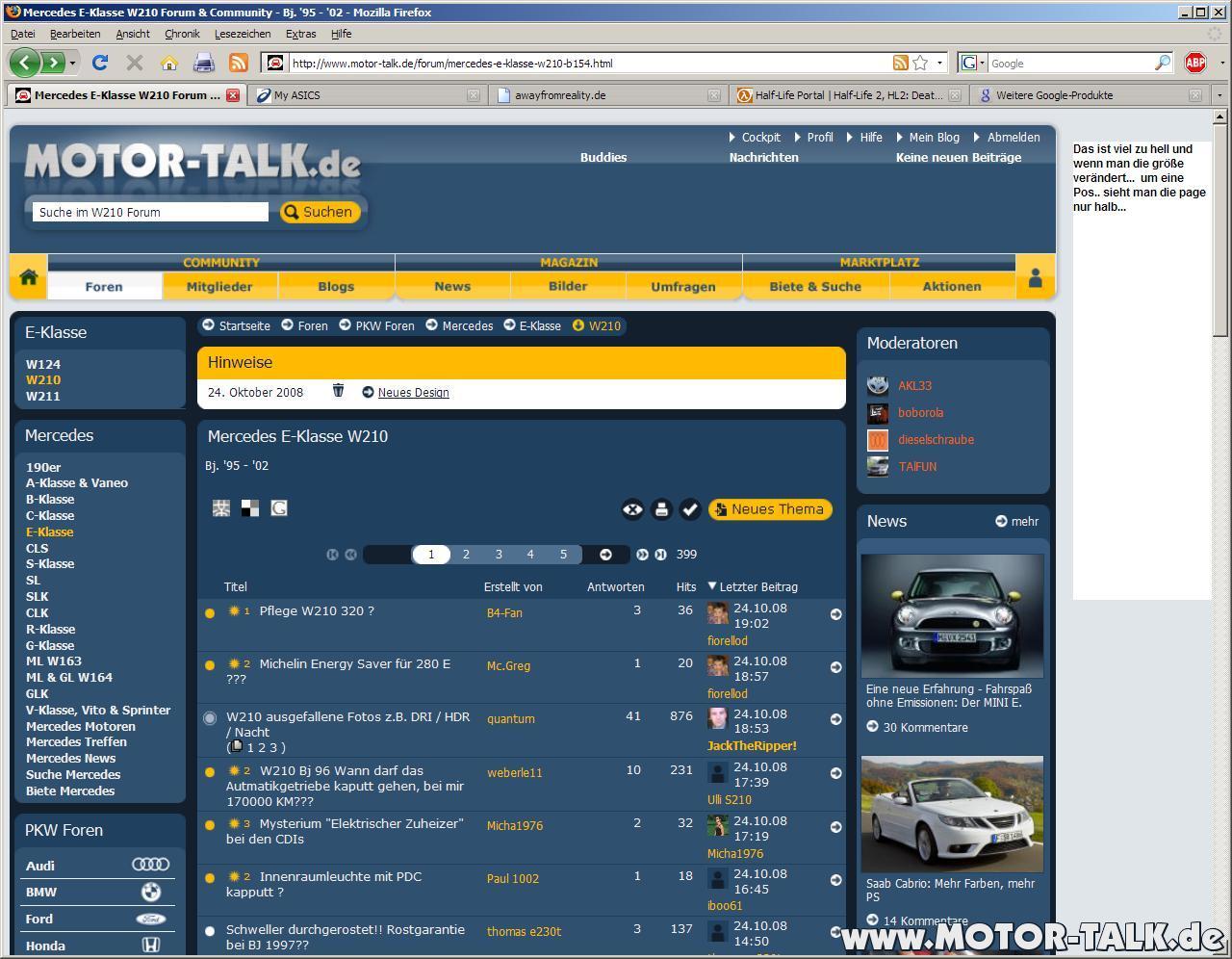1232x959 pixels.
Task: Click the MINI E news thumbnail
Action: click(952, 615)
